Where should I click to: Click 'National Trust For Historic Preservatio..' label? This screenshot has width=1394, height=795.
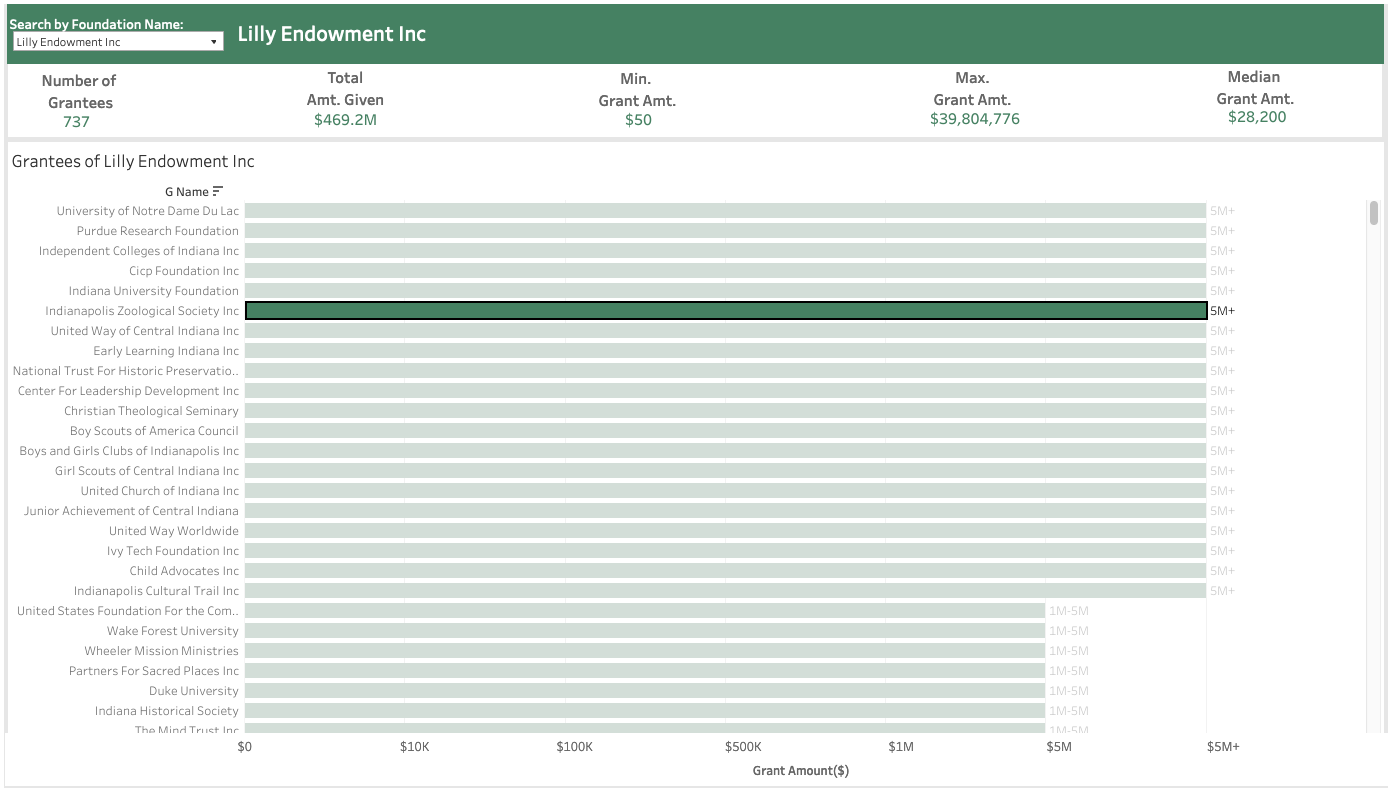click(x=126, y=371)
